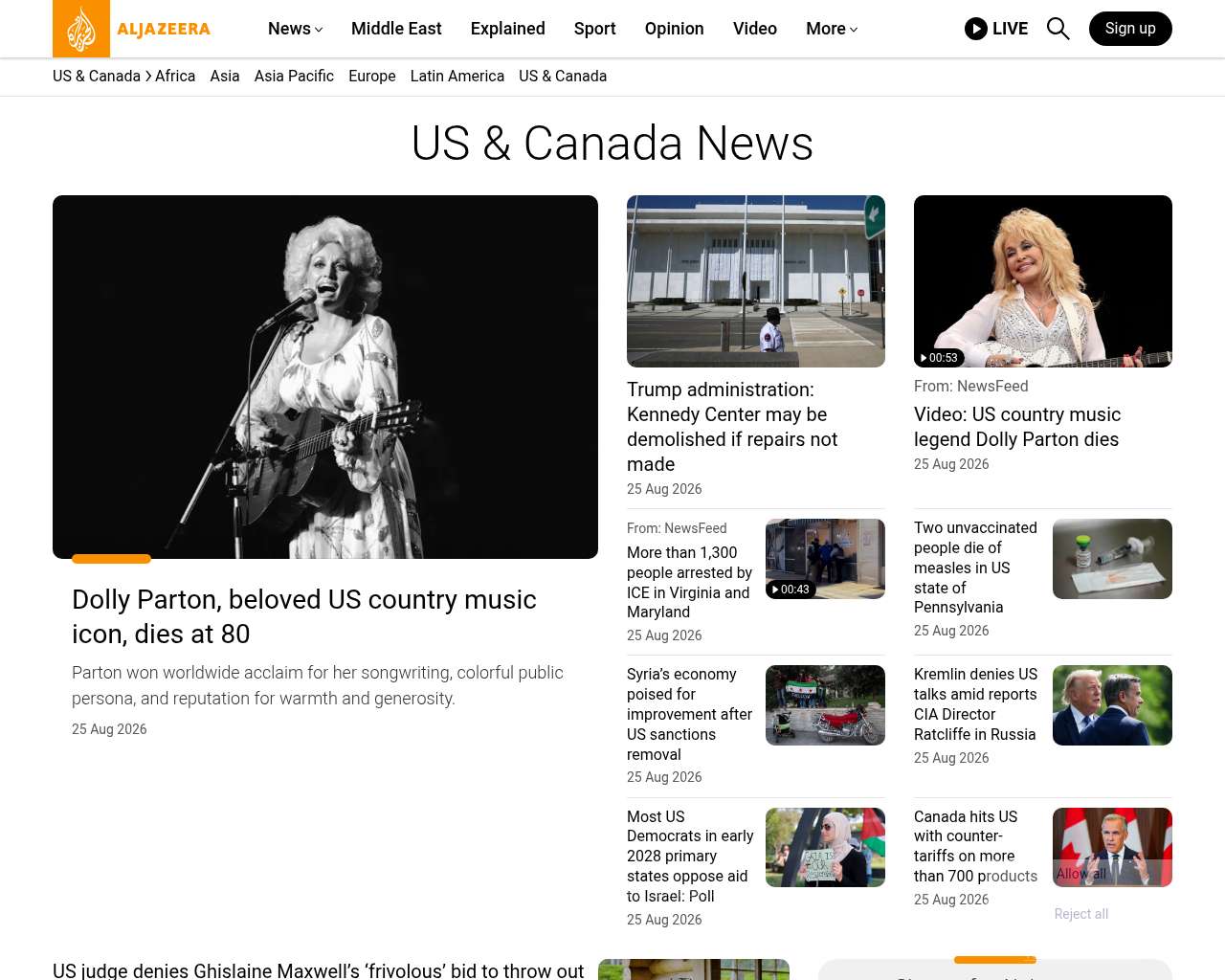
Task: Click the Allow all cookies button
Action: tap(1081, 874)
